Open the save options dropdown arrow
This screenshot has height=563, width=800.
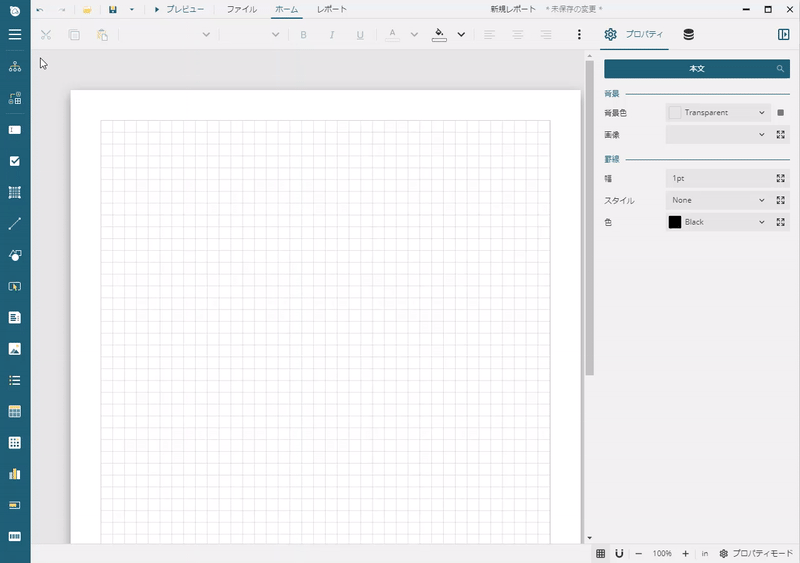[132, 9]
